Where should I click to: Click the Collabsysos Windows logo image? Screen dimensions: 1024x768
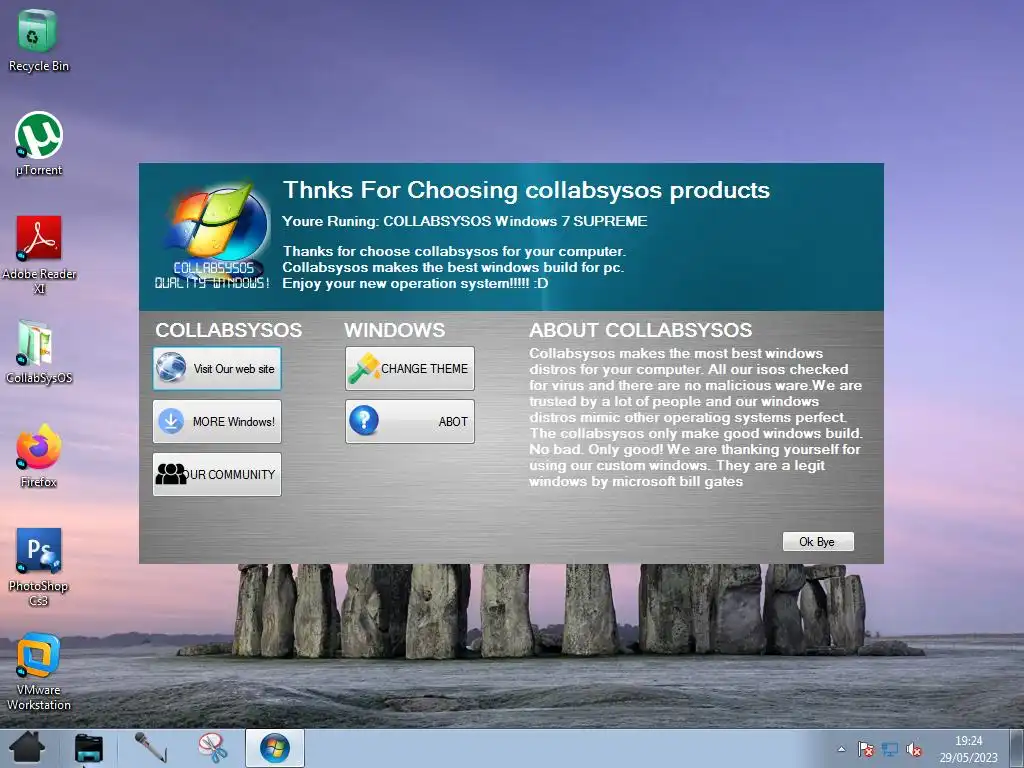point(214,235)
